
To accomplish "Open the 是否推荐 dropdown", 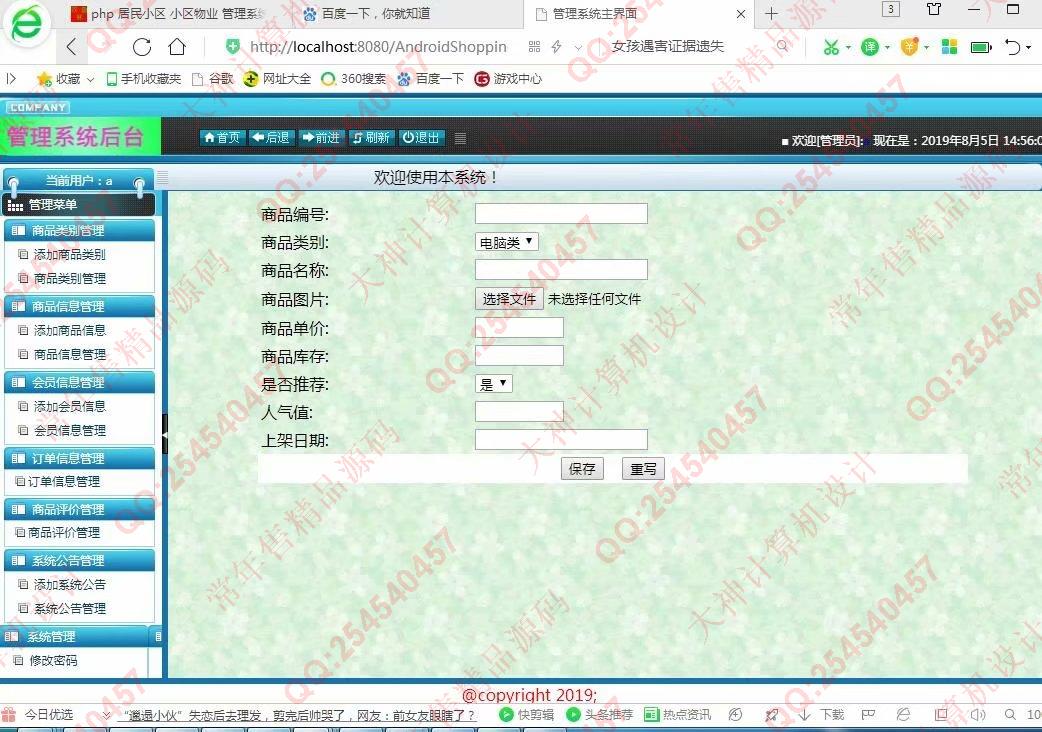I will 494,384.
